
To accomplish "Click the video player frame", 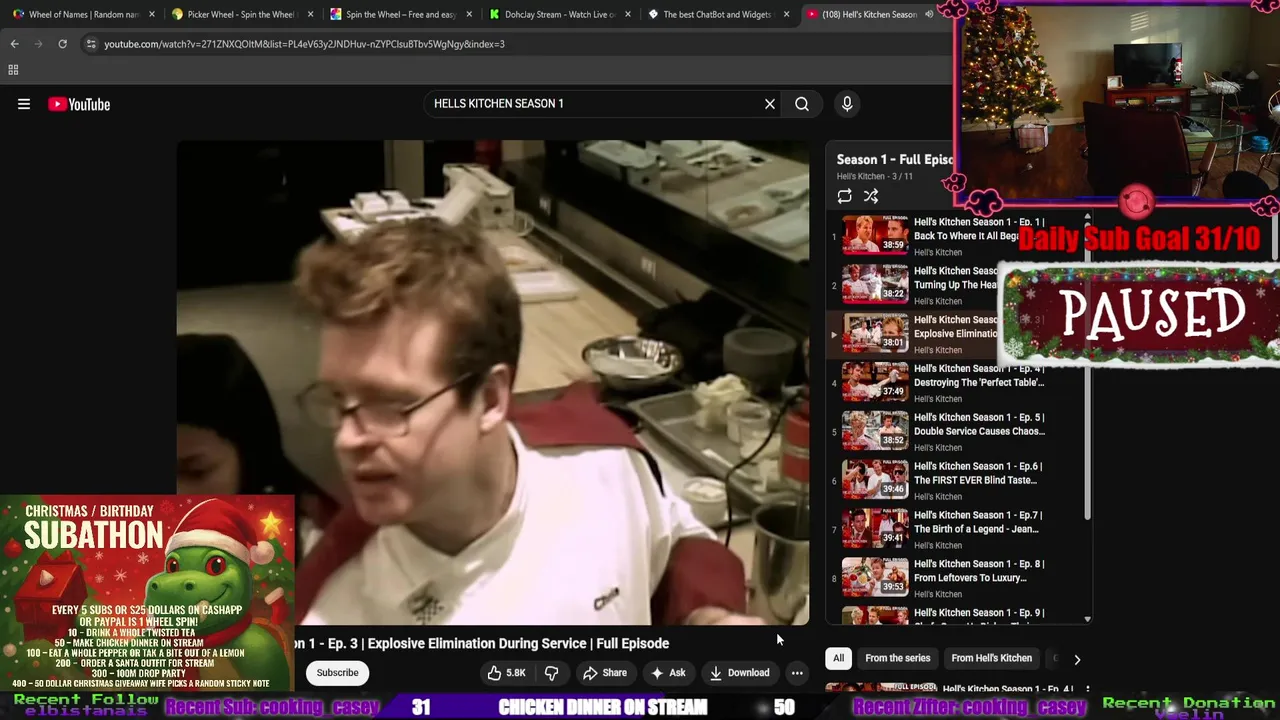I will pos(493,382).
